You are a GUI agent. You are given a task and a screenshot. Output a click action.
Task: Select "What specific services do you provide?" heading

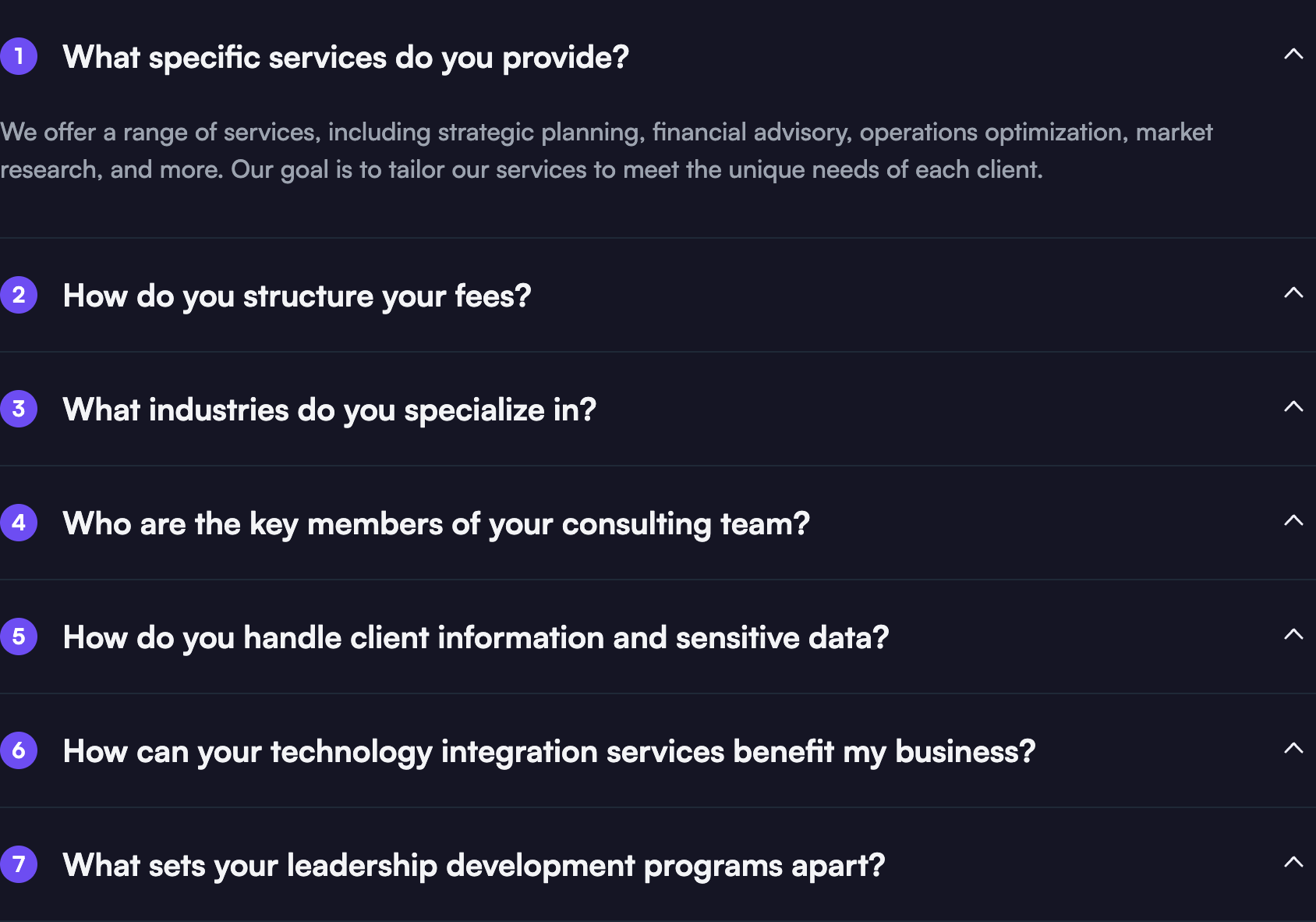point(345,58)
